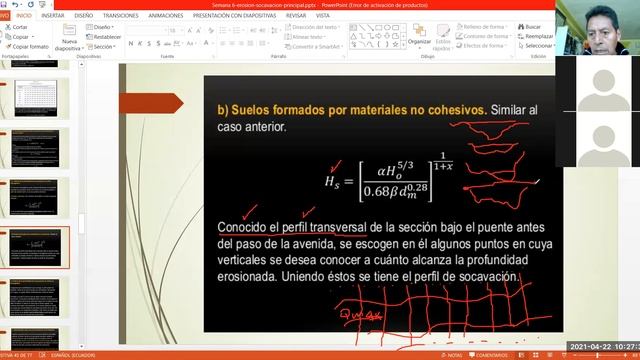
Task: Decrease the font size
Action: pos(199,31)
